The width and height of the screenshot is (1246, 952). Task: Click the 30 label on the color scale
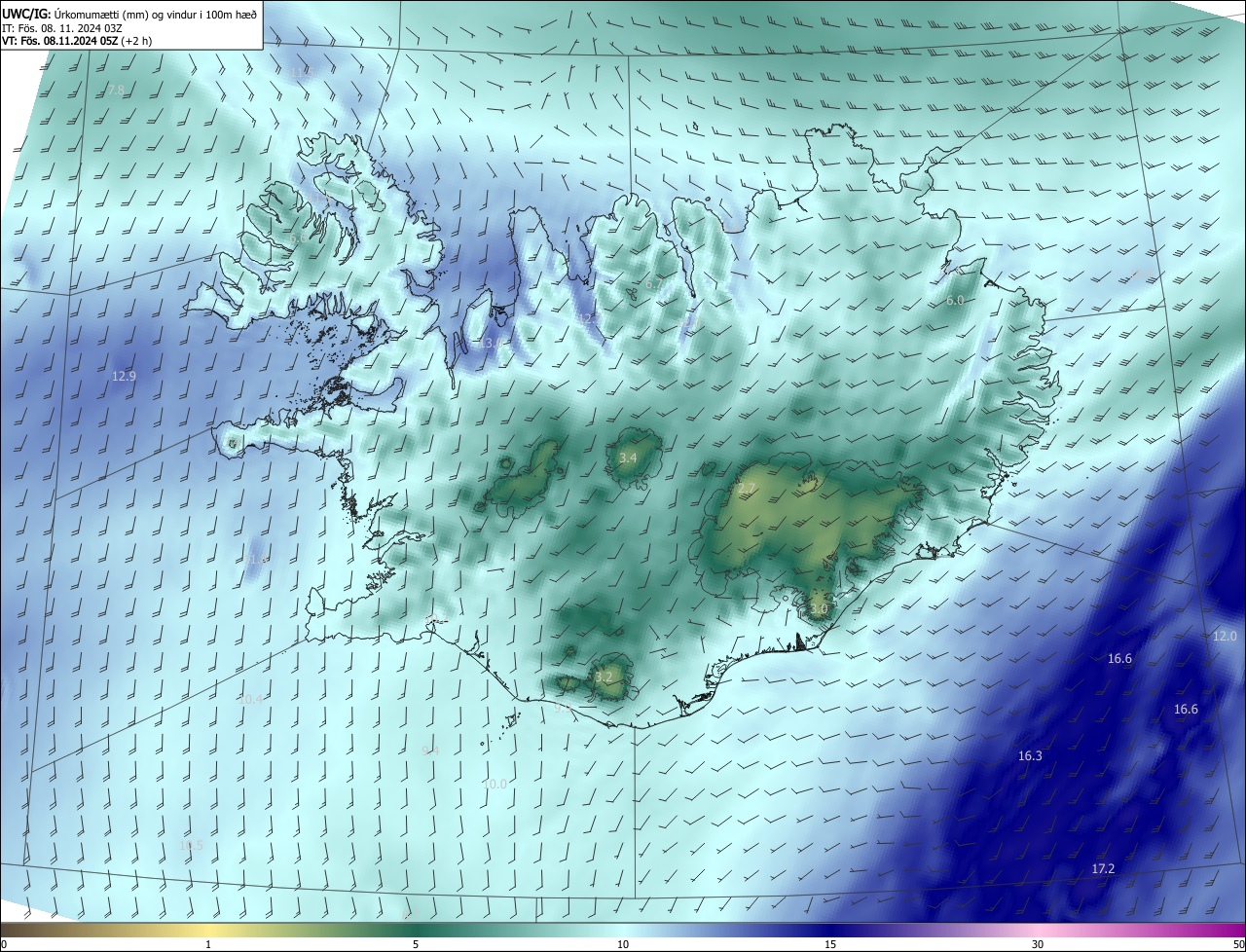pyautogui.click(x=1038, y=944)
